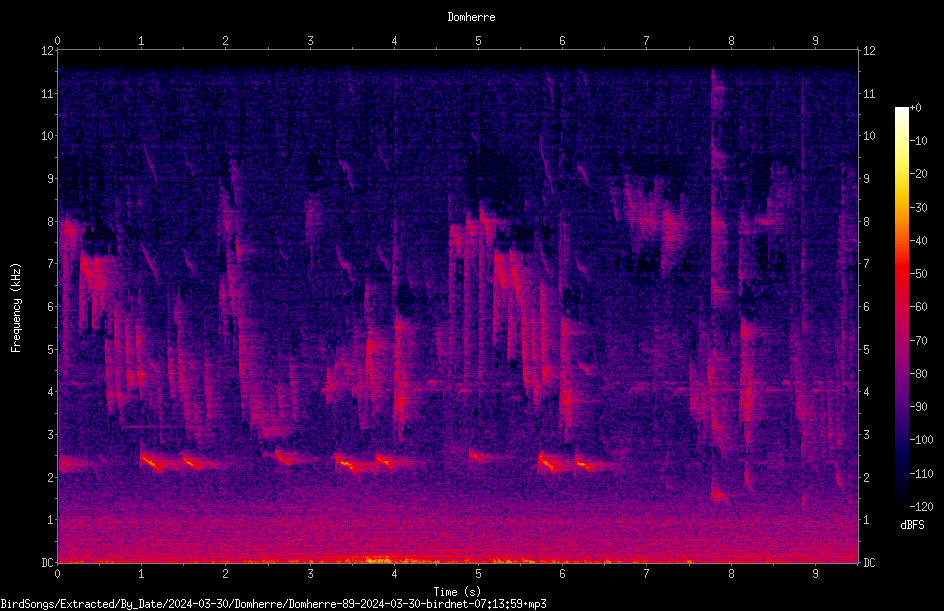Click the Time (s) axis label
This screenshot has height=611, width=944.
pyautogui.click(x=457, y=592)
